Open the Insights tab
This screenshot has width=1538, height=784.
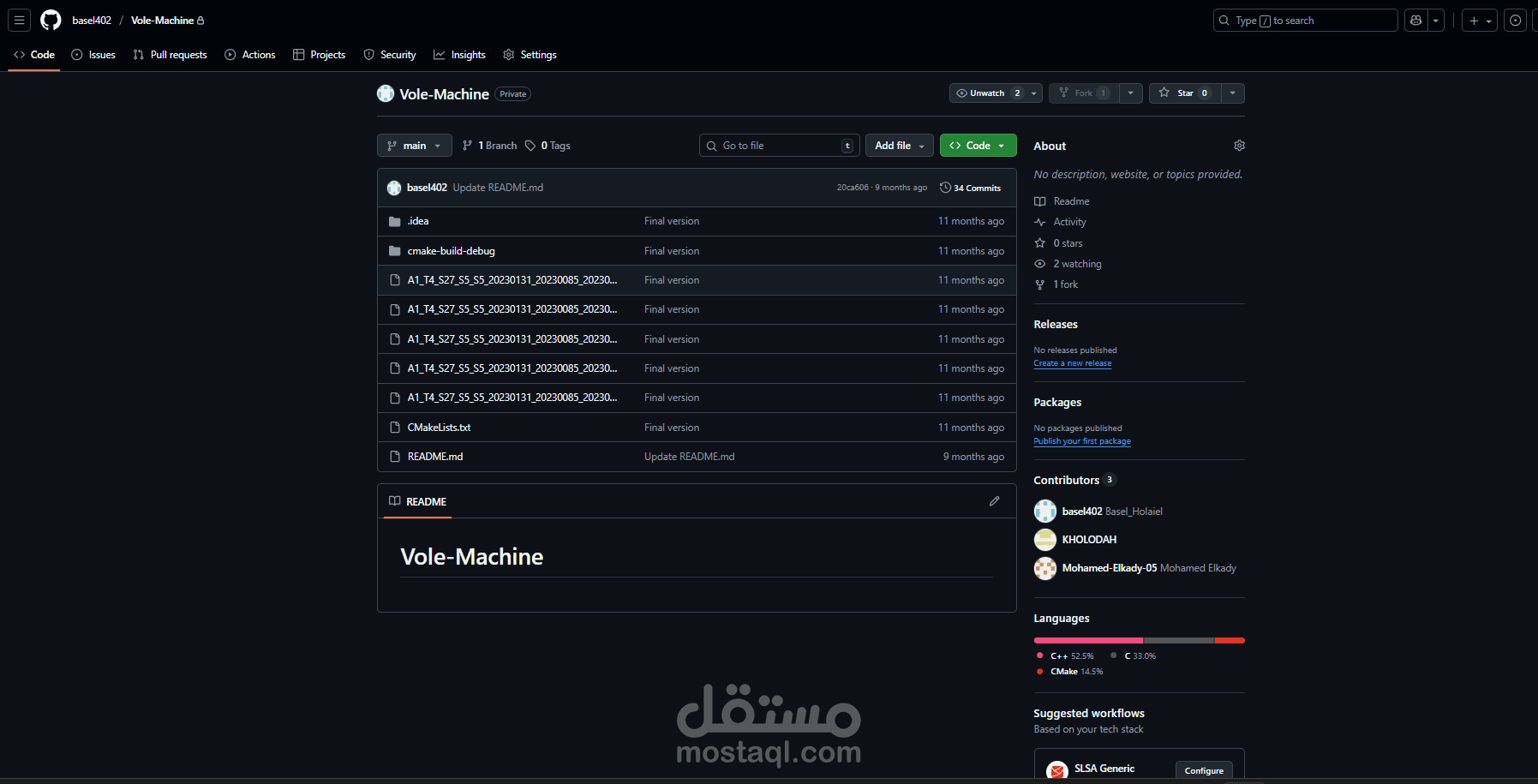coord(460,54)
